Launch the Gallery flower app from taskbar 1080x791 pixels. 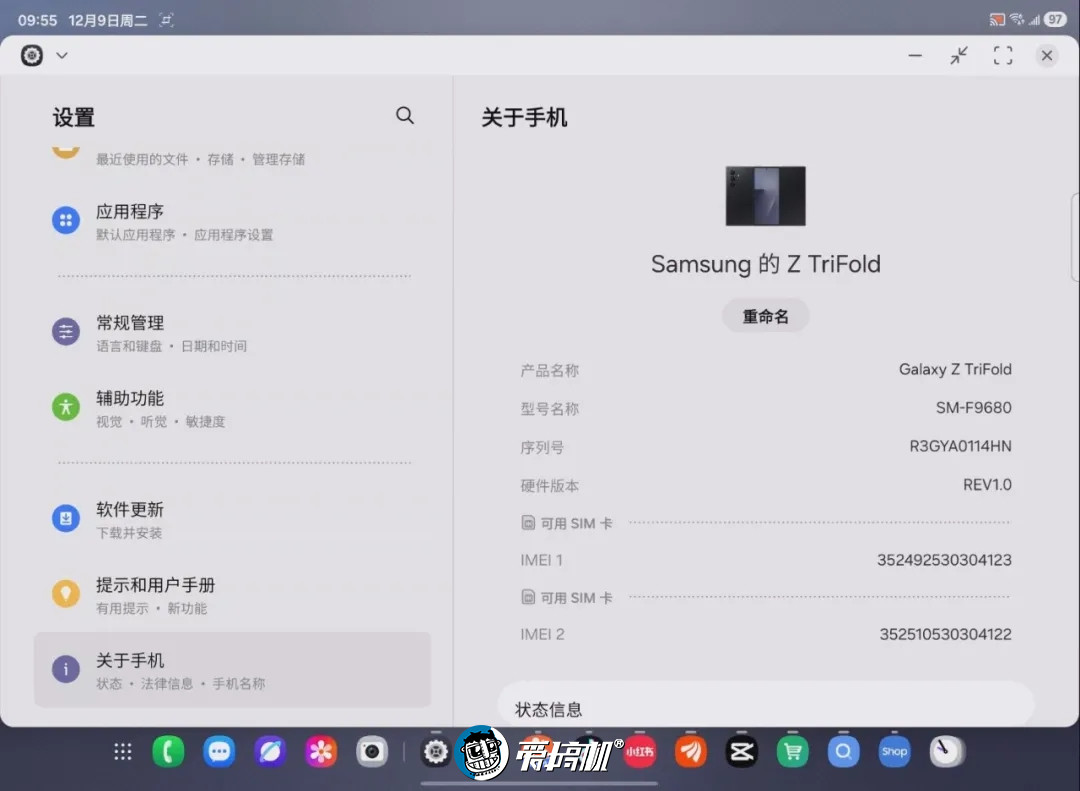click(321, 752)
